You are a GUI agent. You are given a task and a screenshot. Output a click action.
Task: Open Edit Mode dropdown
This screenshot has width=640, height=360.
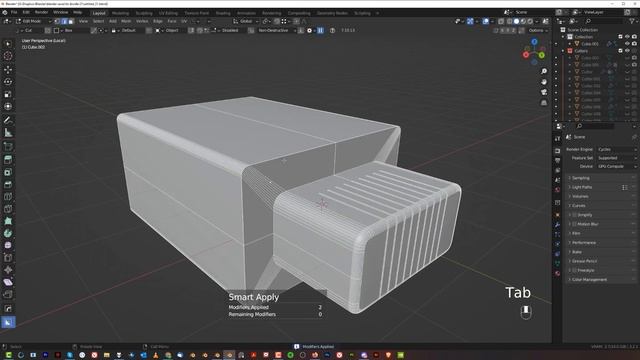(x=33, y=21)
